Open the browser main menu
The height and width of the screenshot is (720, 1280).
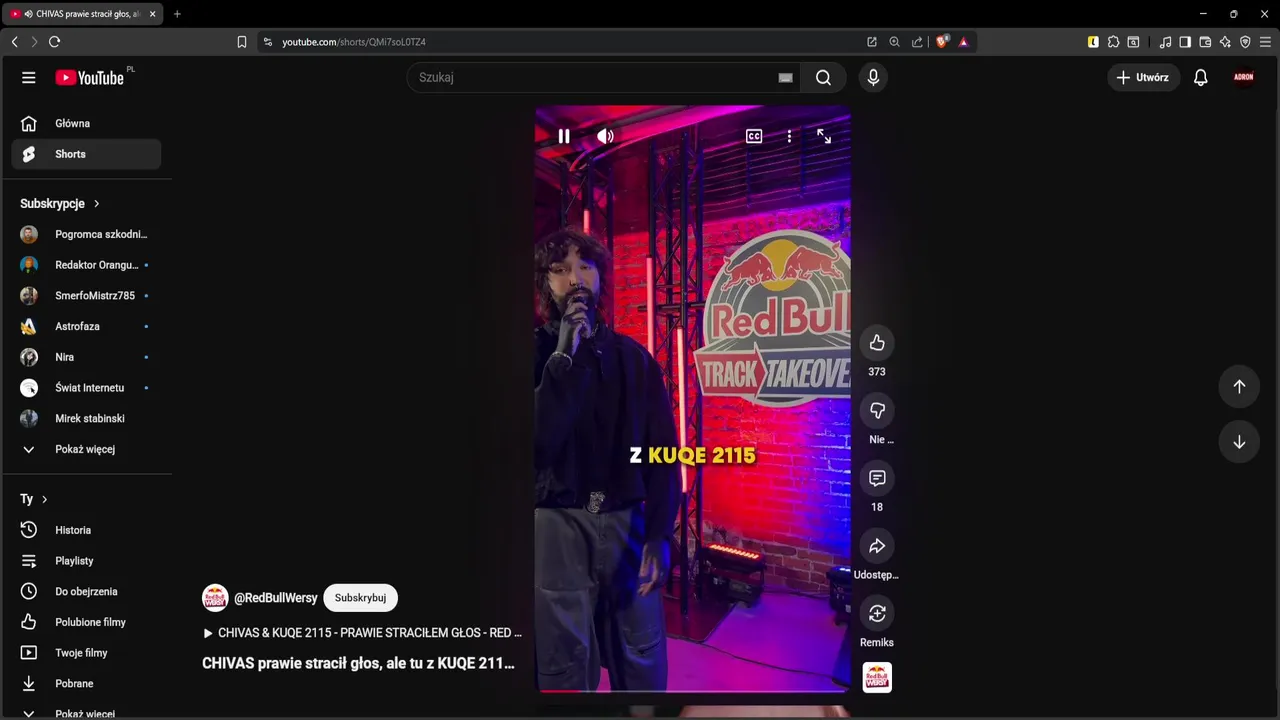[1265, 42]
